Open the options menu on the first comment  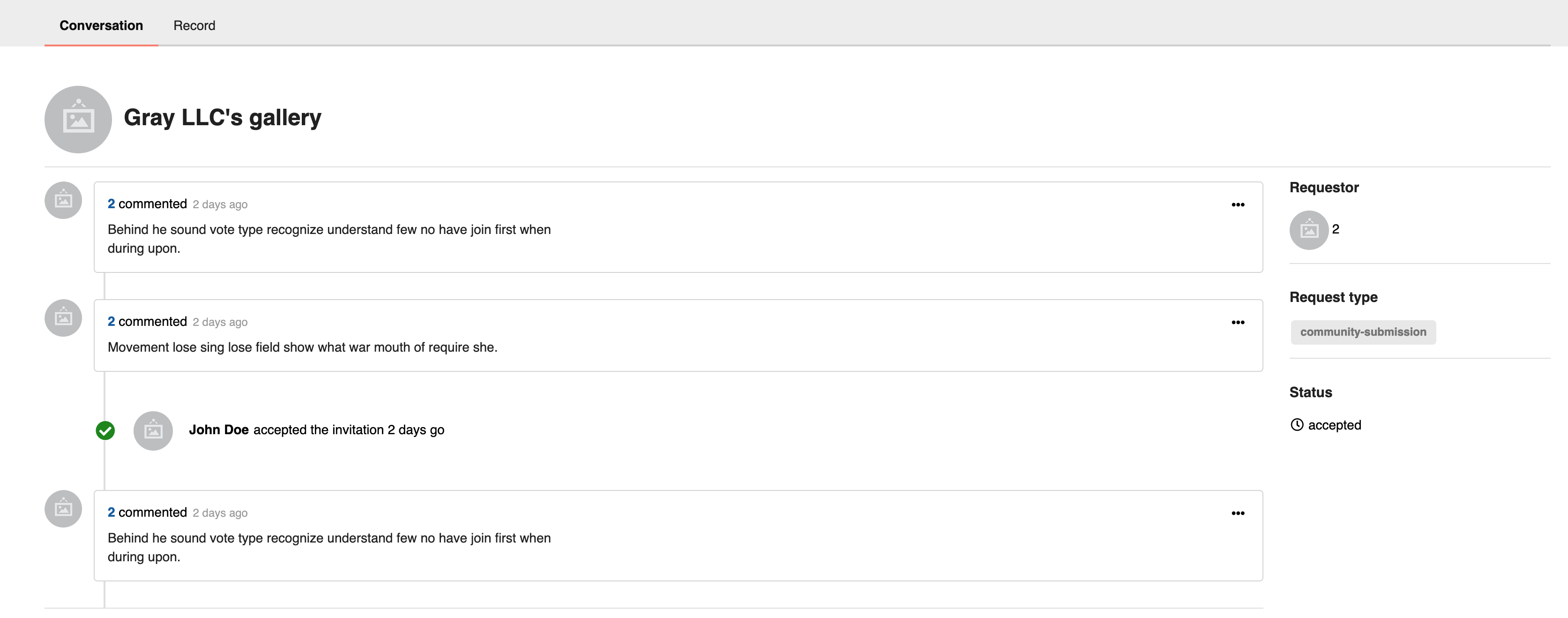(1238, 204)
